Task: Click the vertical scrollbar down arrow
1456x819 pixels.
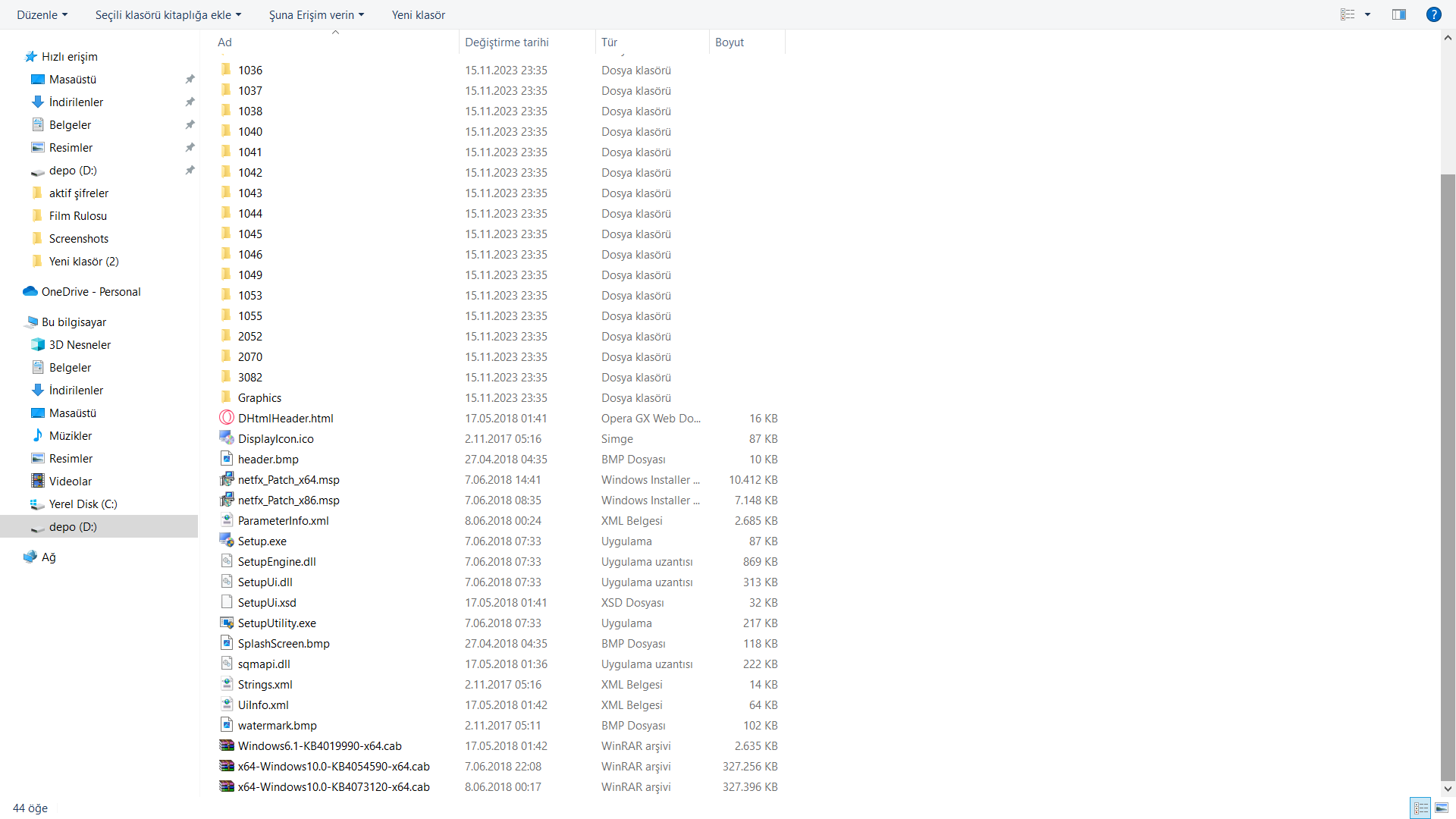Action: 1448,789
